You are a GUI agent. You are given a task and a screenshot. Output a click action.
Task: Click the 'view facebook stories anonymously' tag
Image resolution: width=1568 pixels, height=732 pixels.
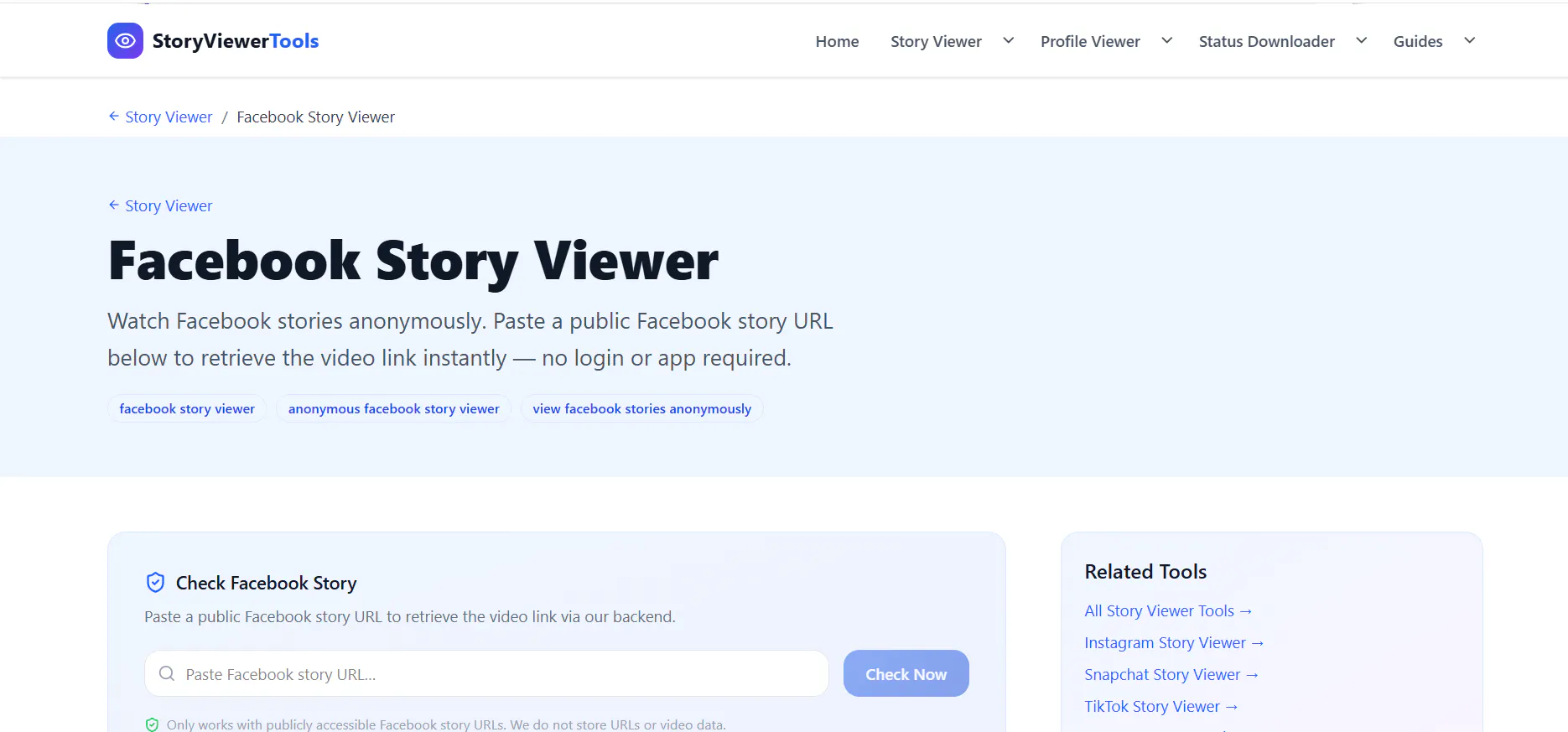[x=642, y=408]
